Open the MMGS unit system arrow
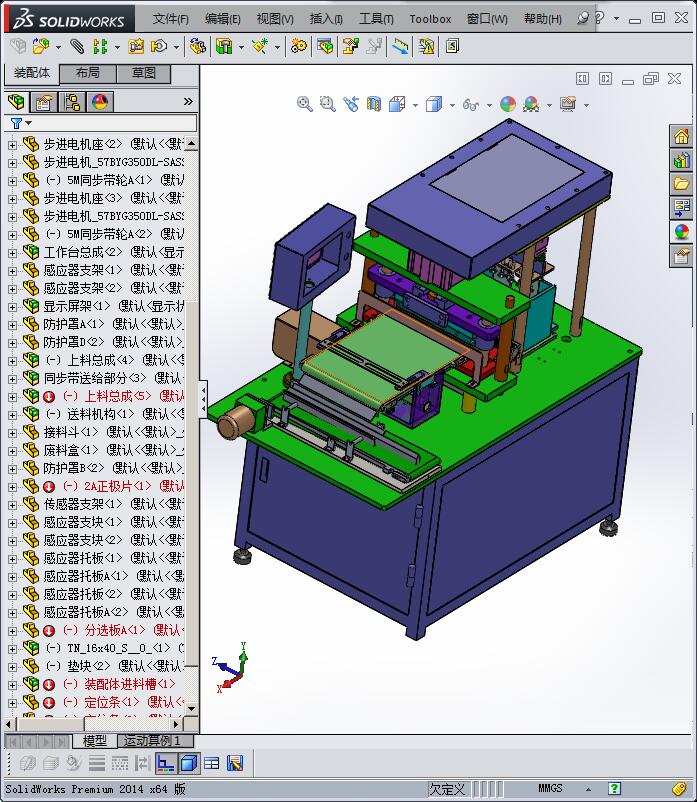The width and height of the screenshot is (697, 802). point(588,789)
